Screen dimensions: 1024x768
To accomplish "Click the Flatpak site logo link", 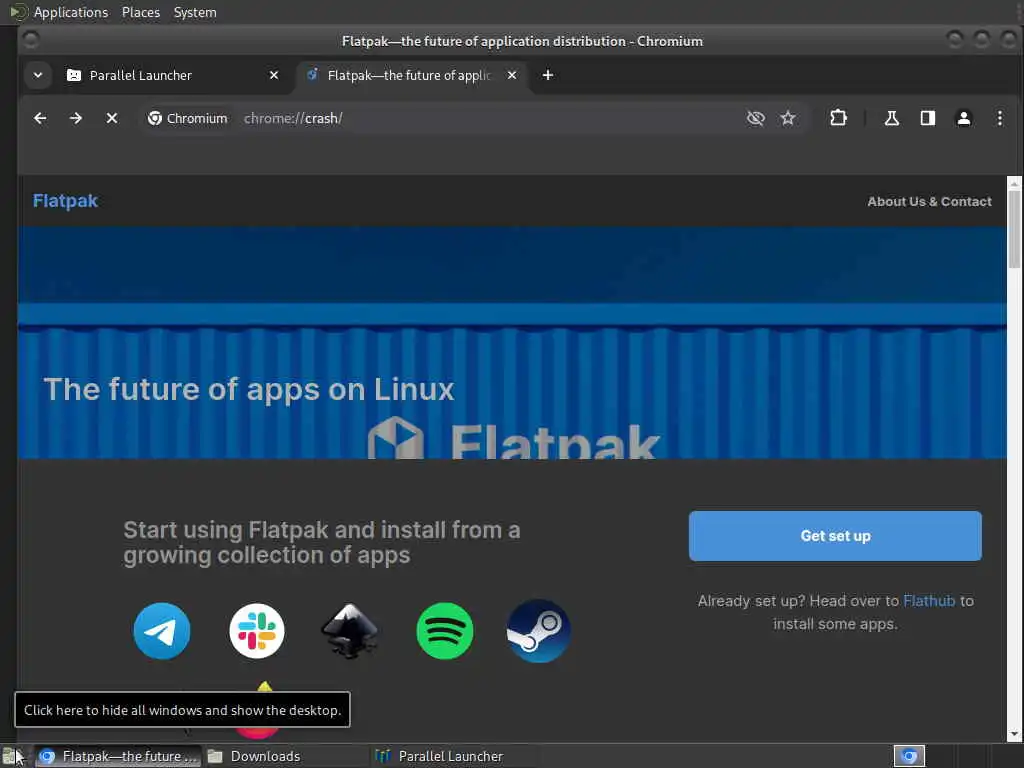I will click(x=65, y=200).
